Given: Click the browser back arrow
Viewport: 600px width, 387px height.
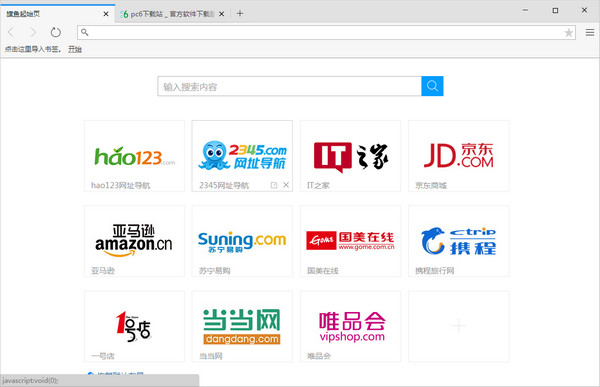Looking at the screenshot, I should point(11,33).
